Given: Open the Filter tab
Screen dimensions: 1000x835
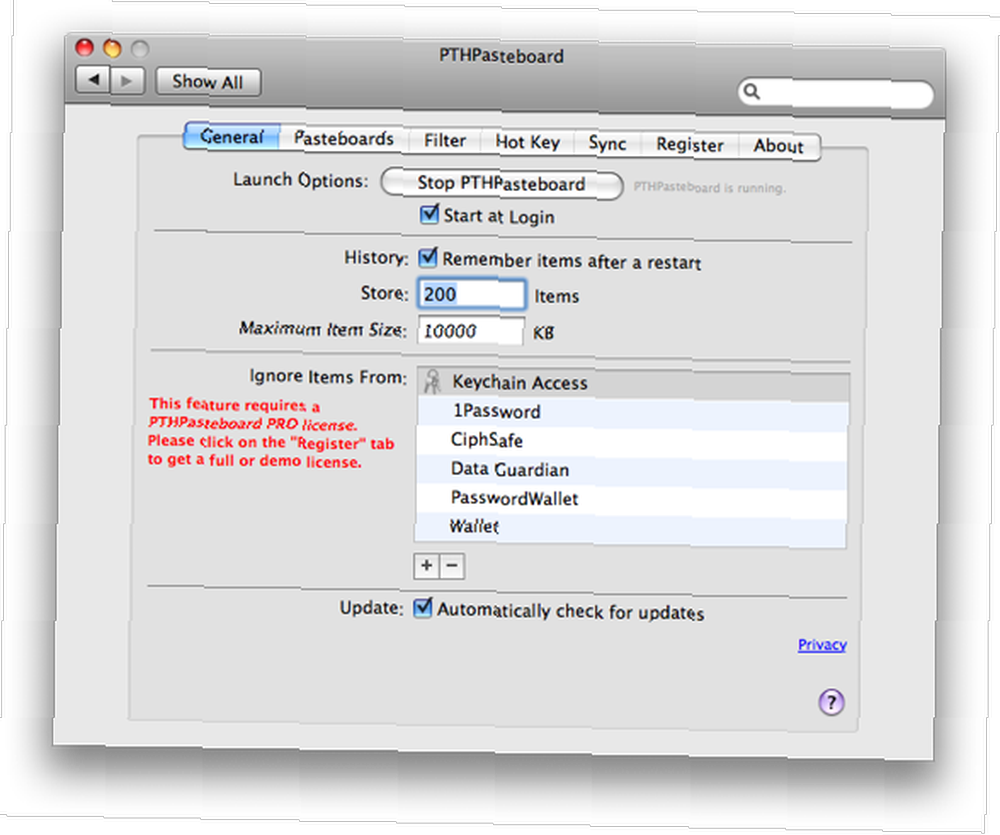Looking at the screenshot, I should (445, 140).
